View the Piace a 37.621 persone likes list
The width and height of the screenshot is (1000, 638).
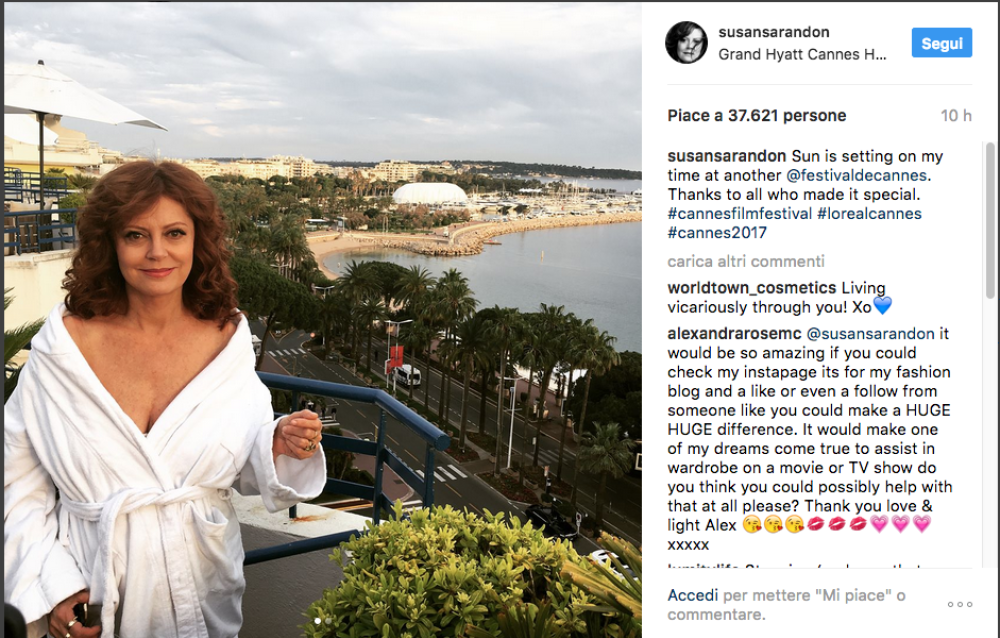pyautogui.click(x=756, y=116)
